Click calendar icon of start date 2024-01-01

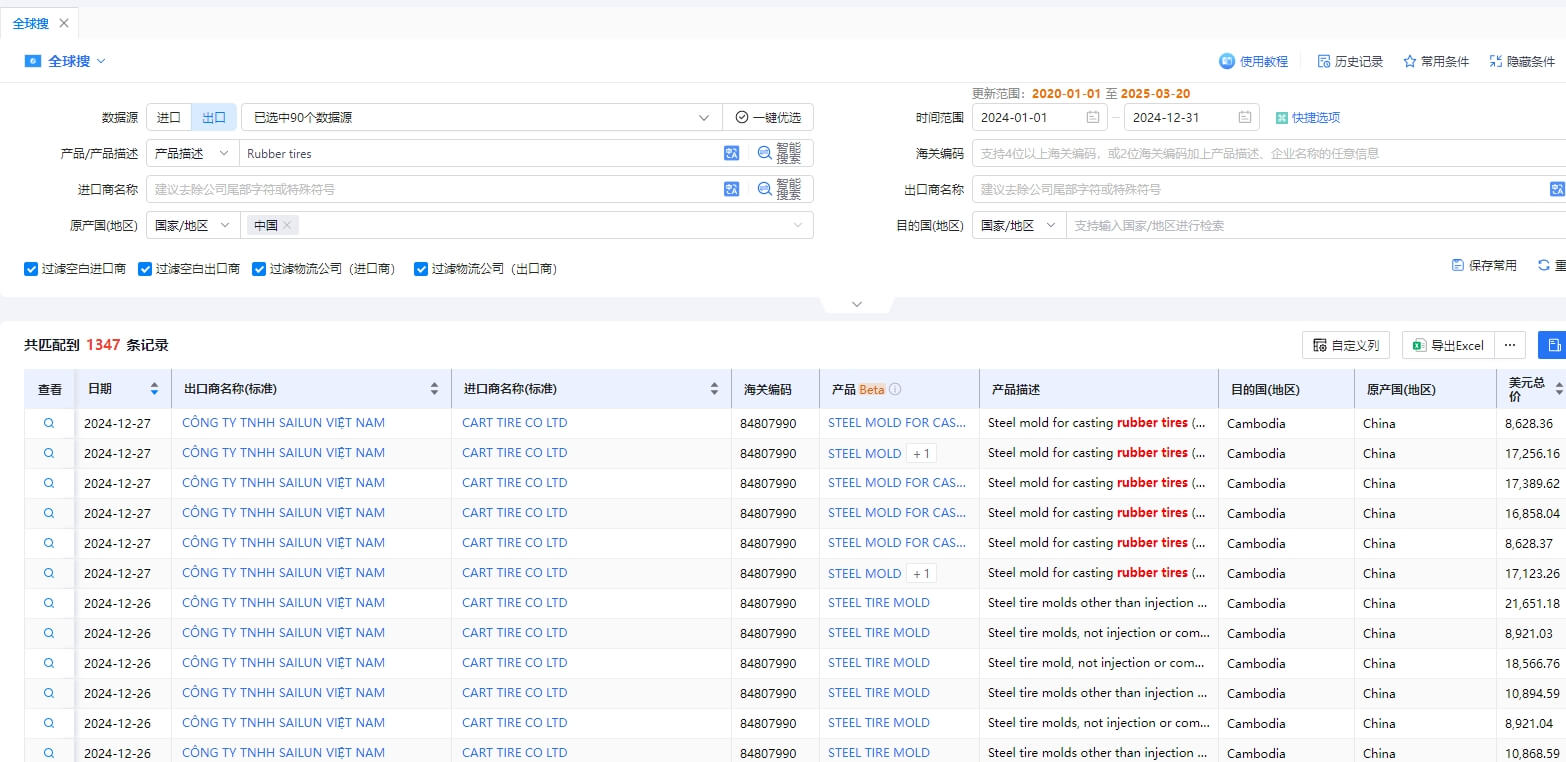(1093, 117)
